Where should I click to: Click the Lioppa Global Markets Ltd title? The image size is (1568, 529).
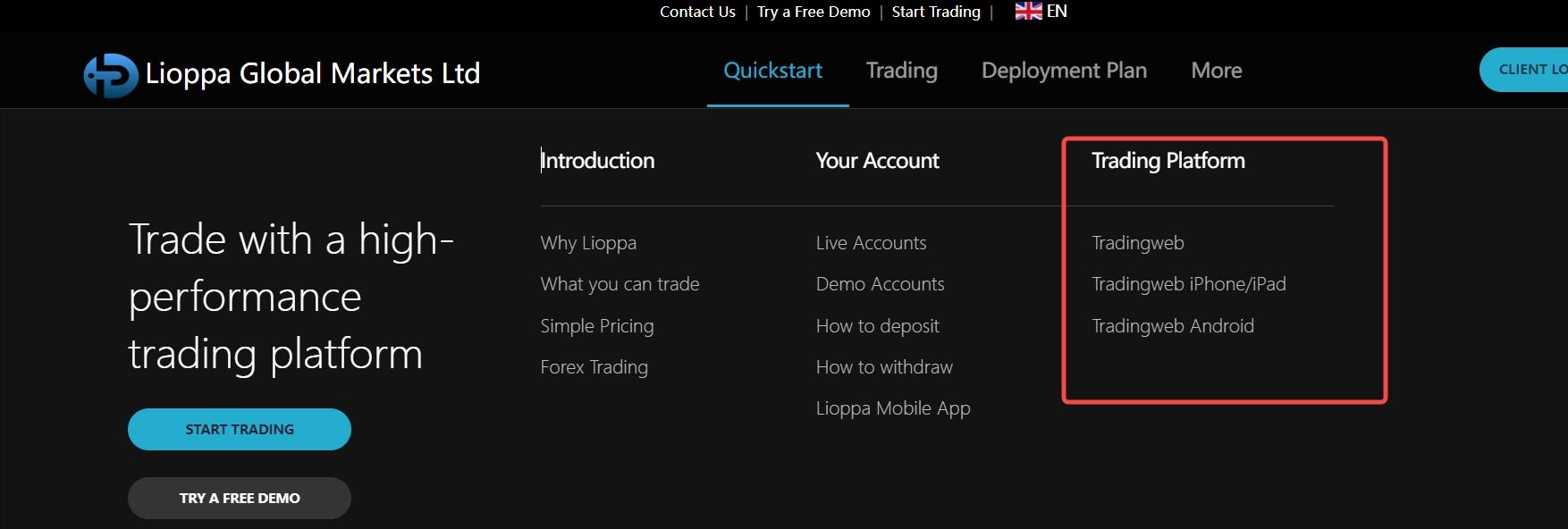point(313,73)
